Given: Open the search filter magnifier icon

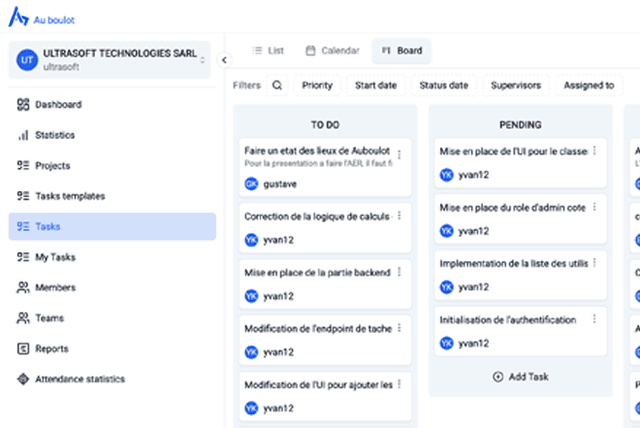Looking at the screenshot, I should pyautogui.click(x=277, y=85).
